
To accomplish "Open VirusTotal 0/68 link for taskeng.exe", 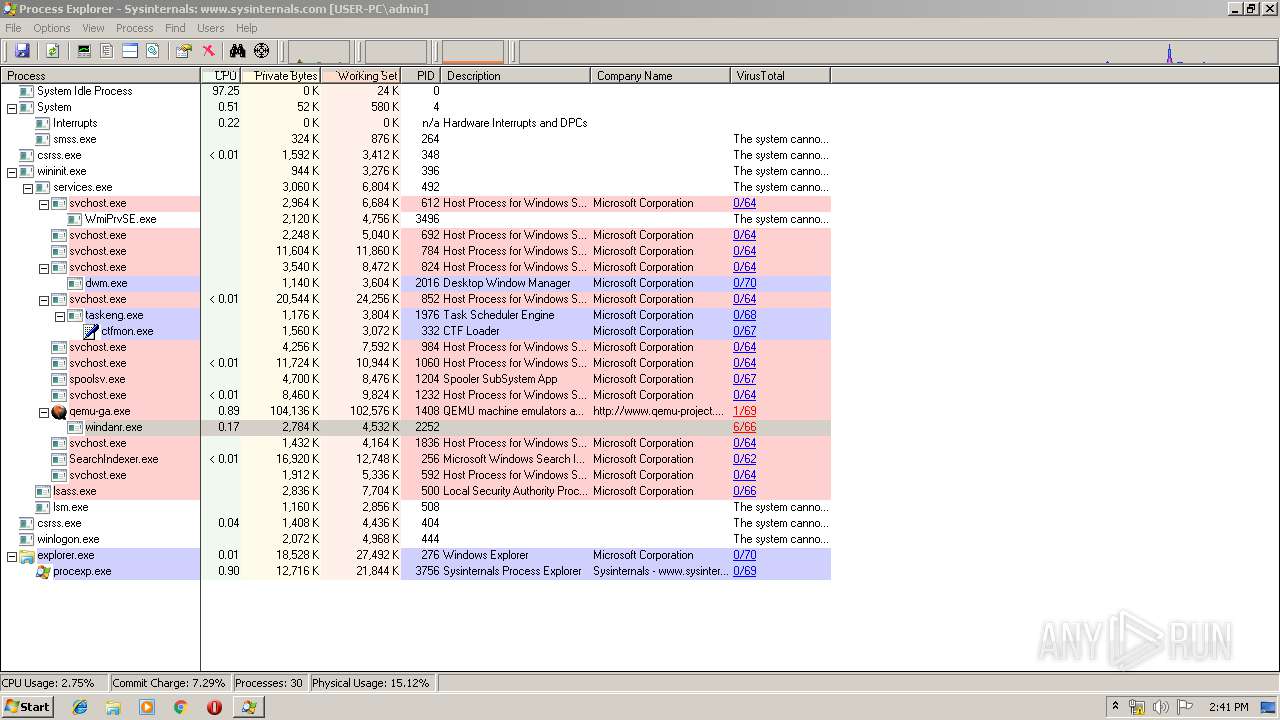I will pyautogui.click(x=744, y=315).
